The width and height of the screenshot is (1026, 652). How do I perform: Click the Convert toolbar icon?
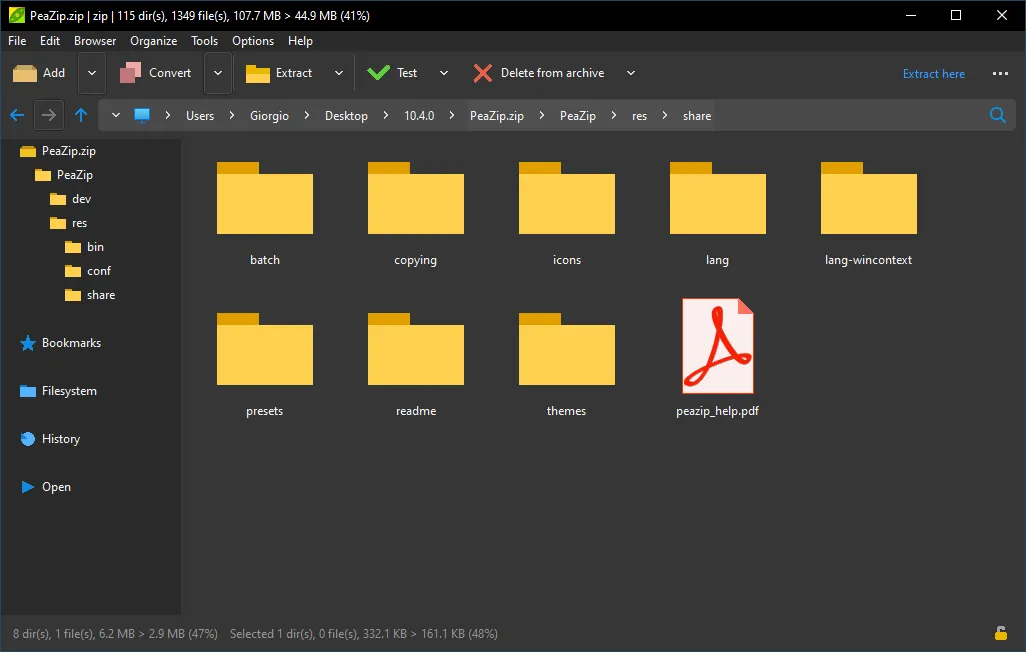coord(129,72)
